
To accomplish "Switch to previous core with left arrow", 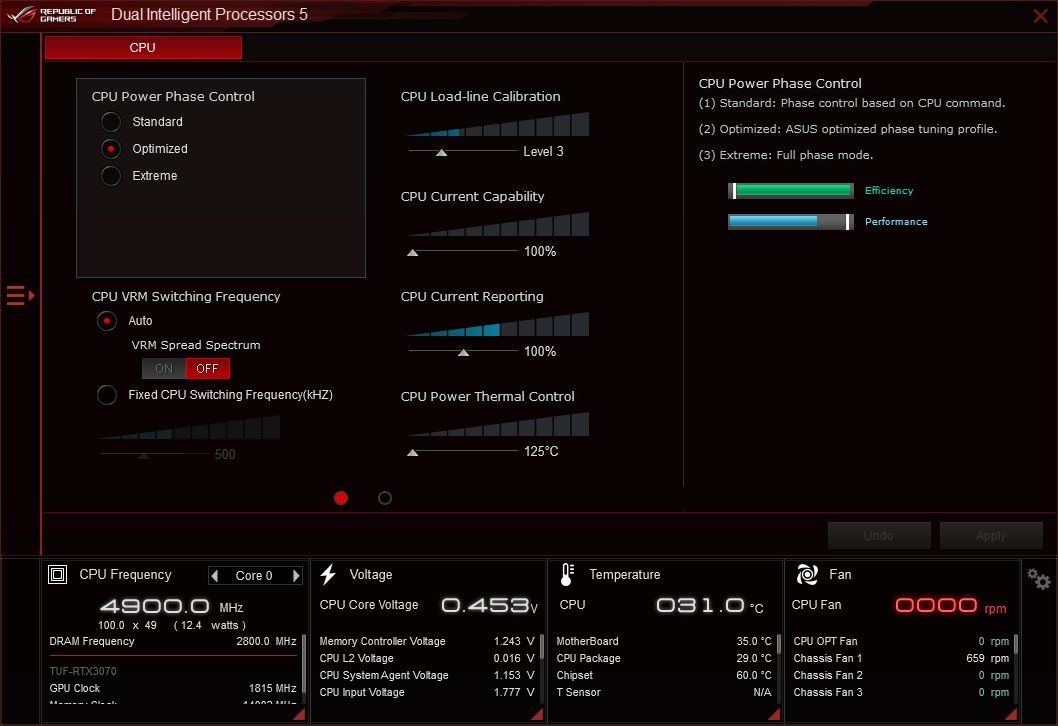I will click(215, 576).
